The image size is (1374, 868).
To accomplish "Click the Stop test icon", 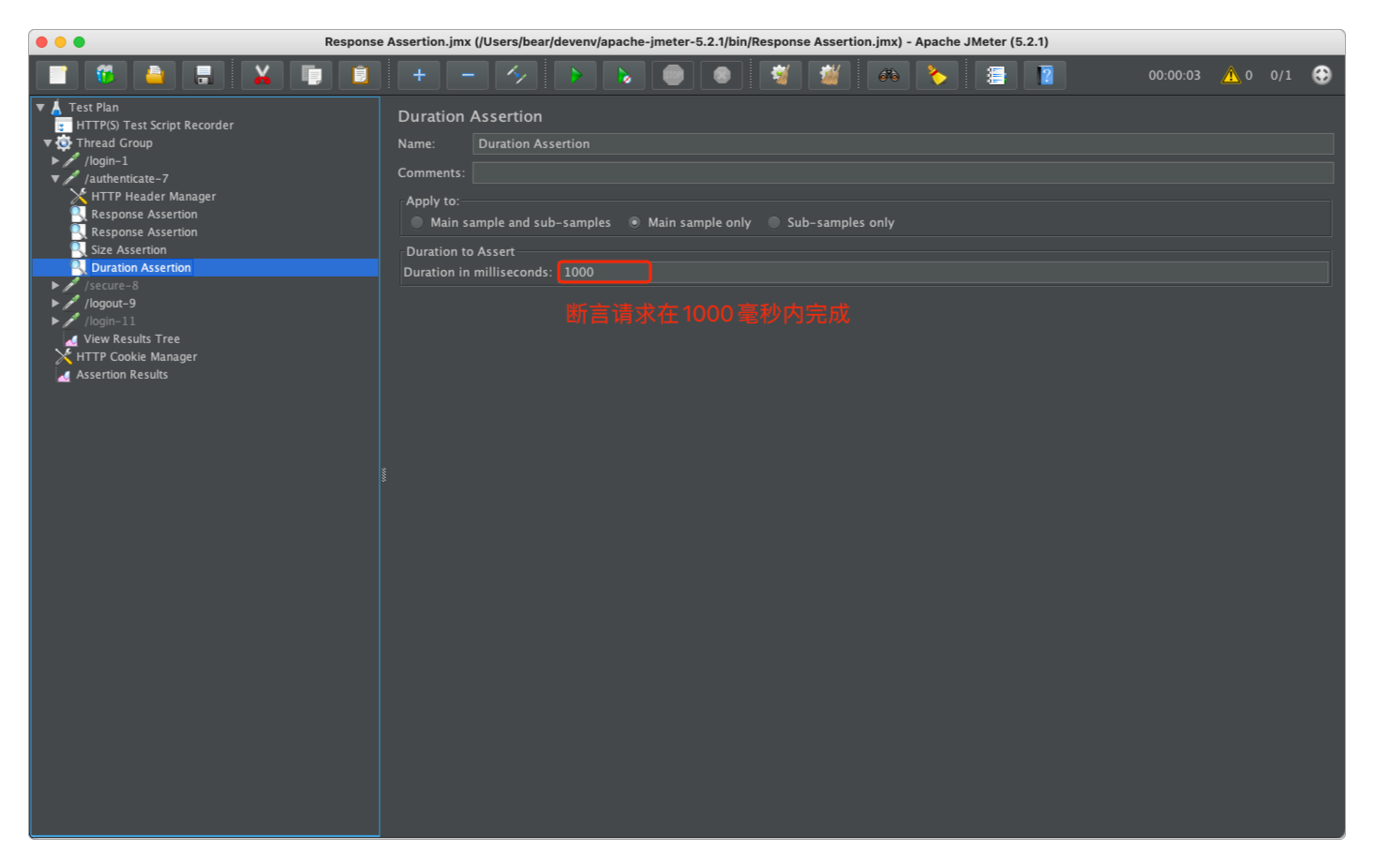I will [x=673, y=75].
